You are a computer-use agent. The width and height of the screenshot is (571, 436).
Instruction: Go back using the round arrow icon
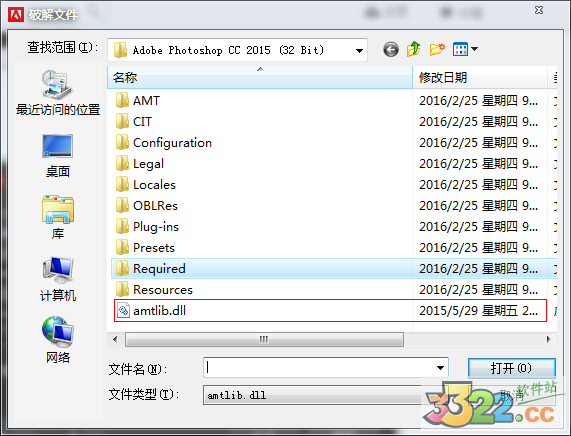point(391,50)
